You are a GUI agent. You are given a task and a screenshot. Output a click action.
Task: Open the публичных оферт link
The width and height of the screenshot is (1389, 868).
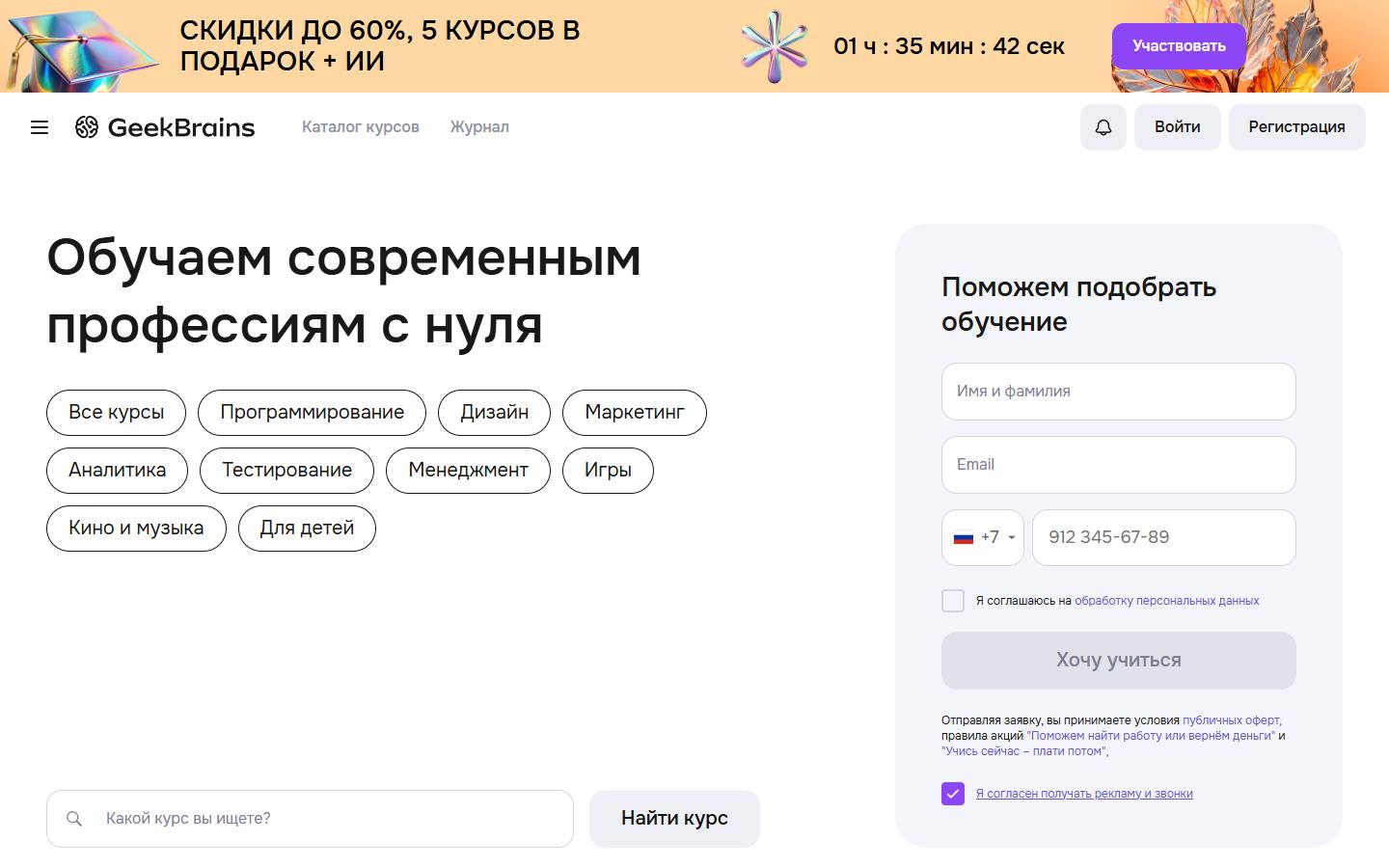coord(1232,720)
